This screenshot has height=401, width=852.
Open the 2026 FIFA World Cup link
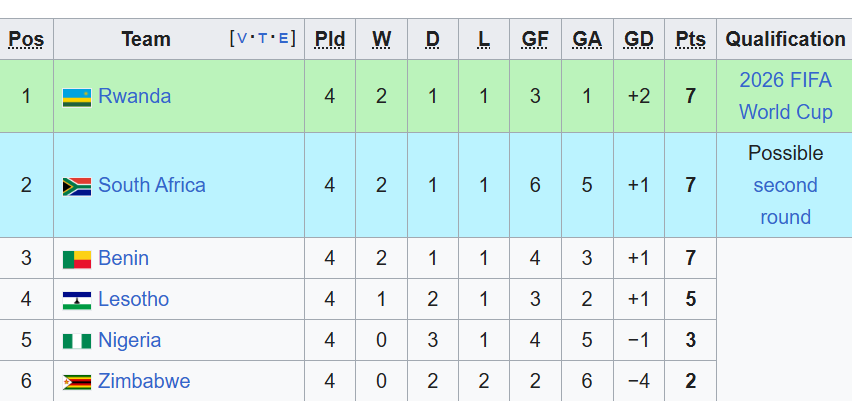pyautogui.click(x=785, y=96)
